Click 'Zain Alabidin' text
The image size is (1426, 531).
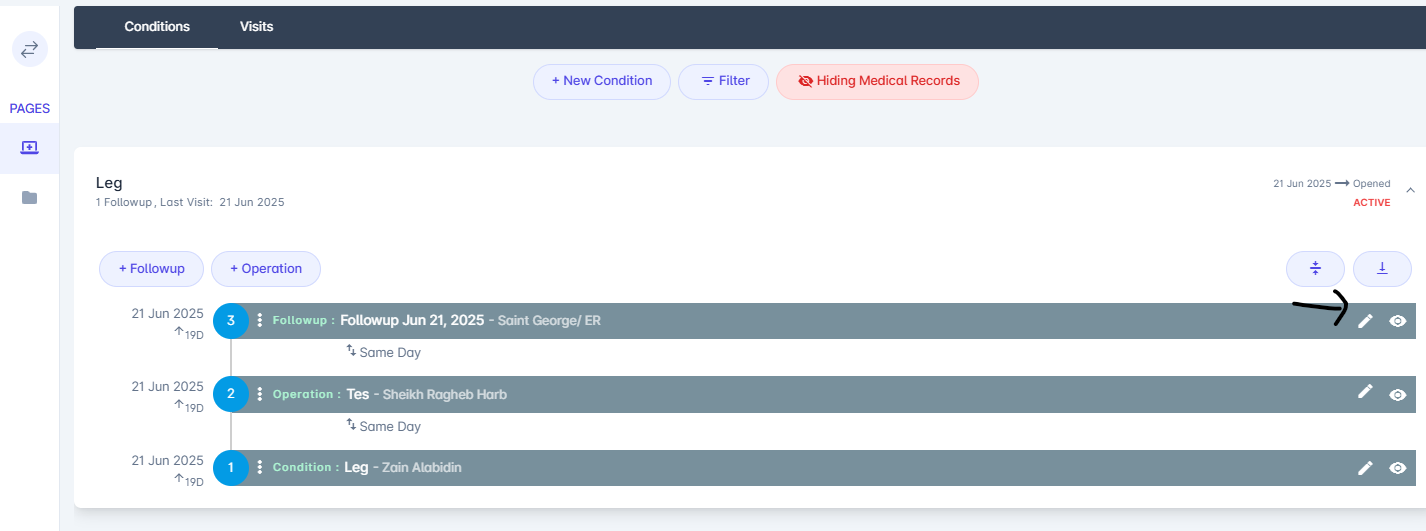click(x=421, y=468)
